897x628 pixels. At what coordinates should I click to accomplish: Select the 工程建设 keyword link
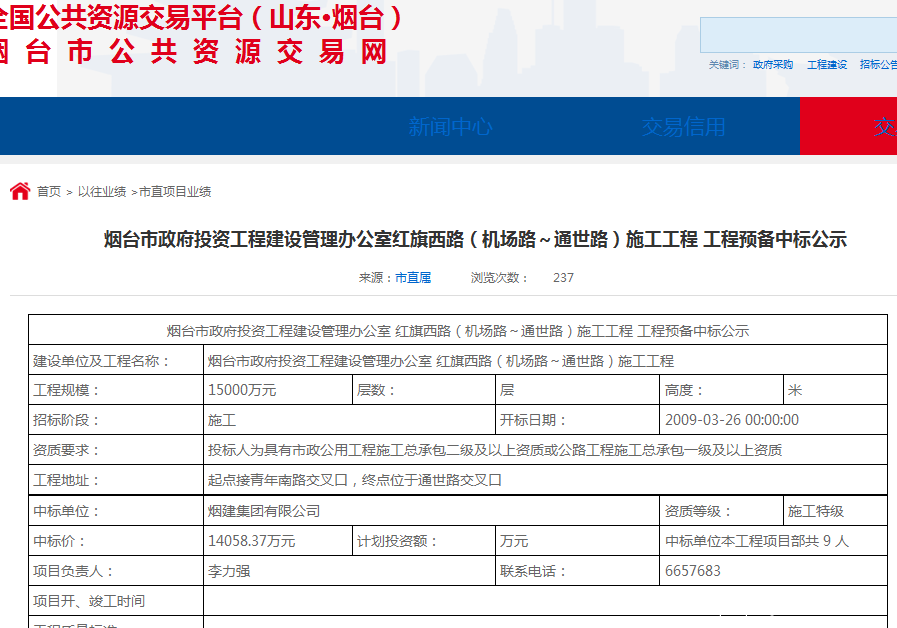coord(827,64)
